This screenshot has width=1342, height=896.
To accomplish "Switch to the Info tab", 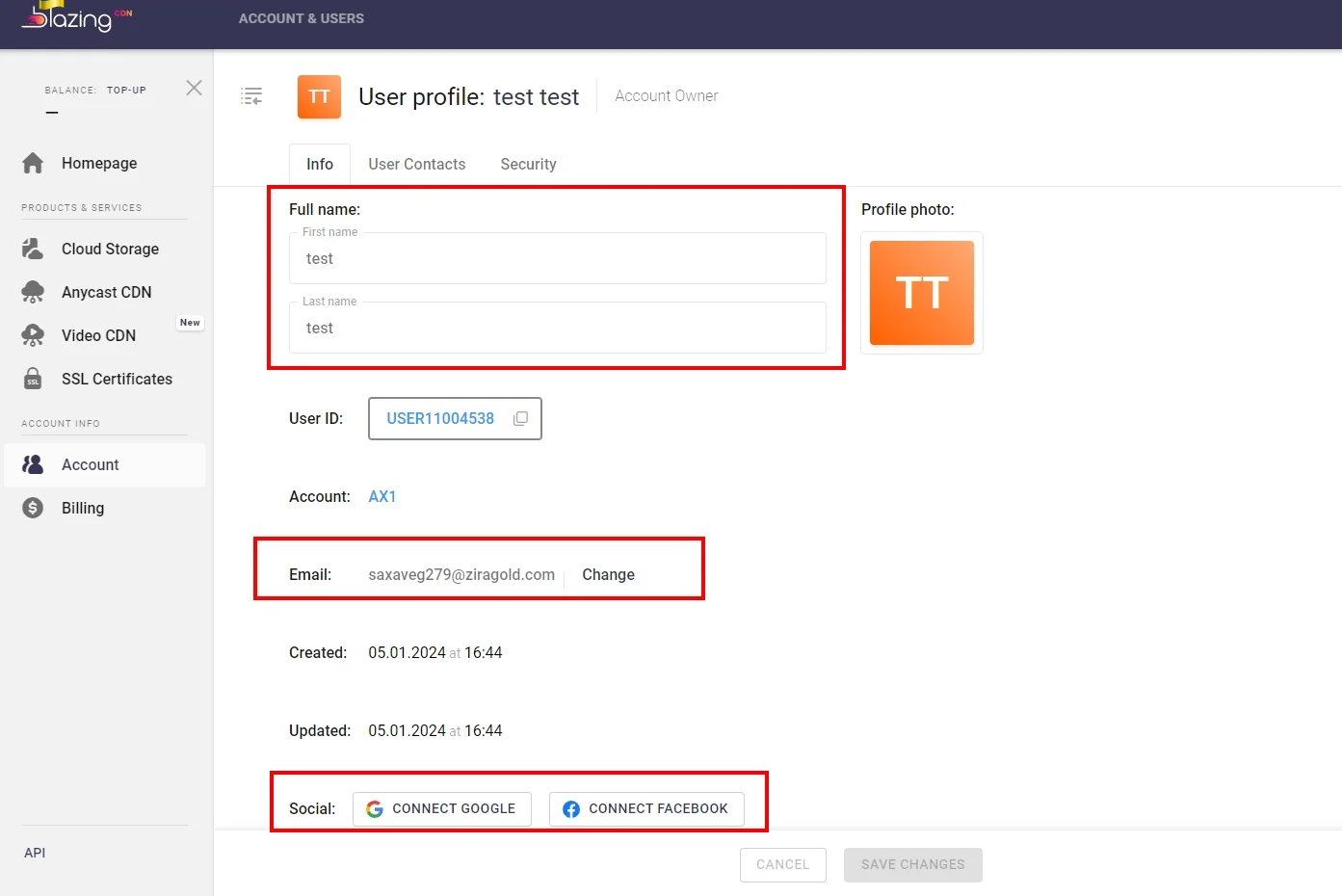I will pyautogui.click(x=320, y=164).
